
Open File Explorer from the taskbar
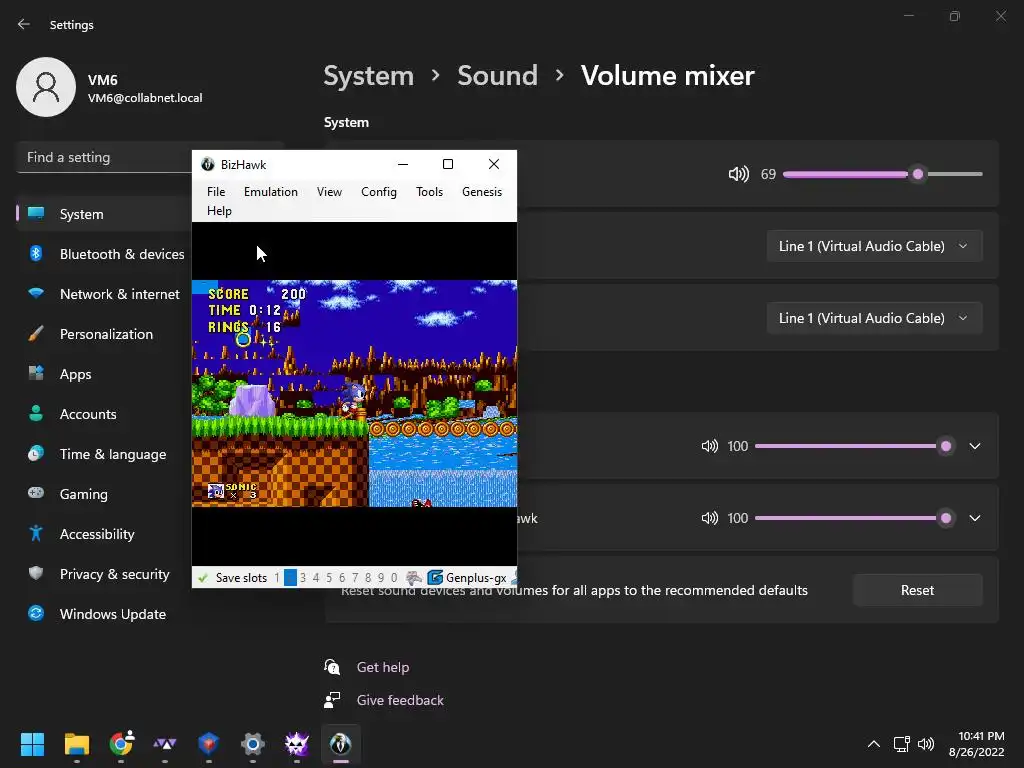(76, 744)
